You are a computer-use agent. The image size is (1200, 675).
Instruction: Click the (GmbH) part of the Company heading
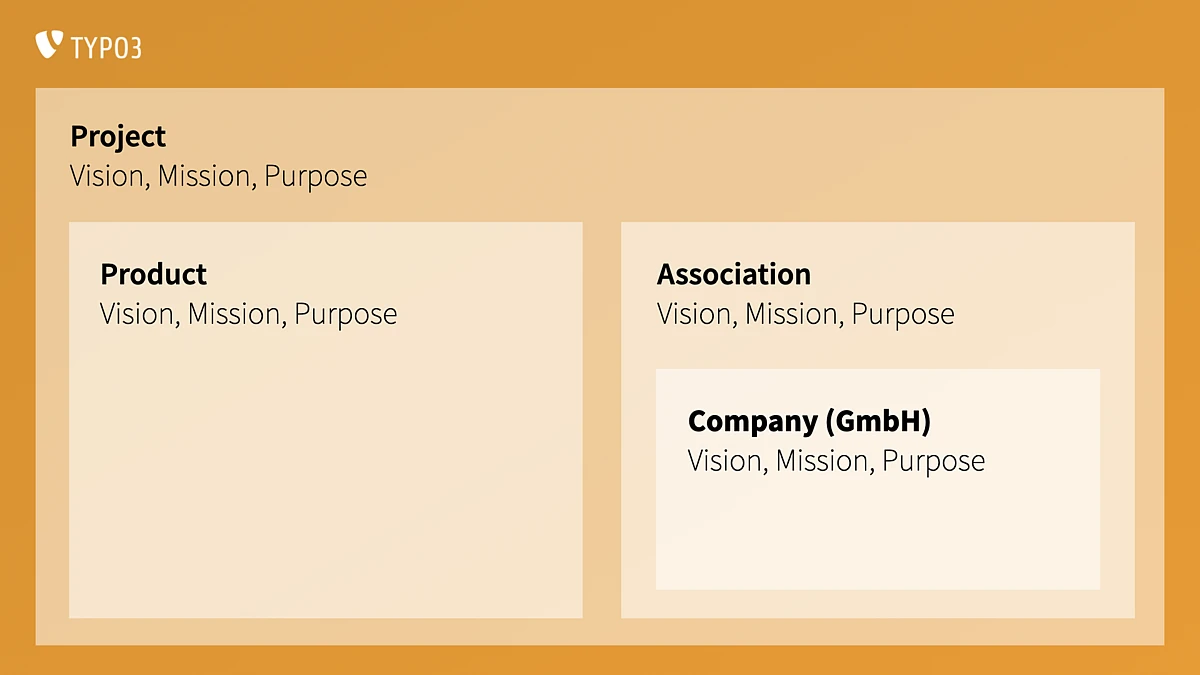(x=878, y=422)
